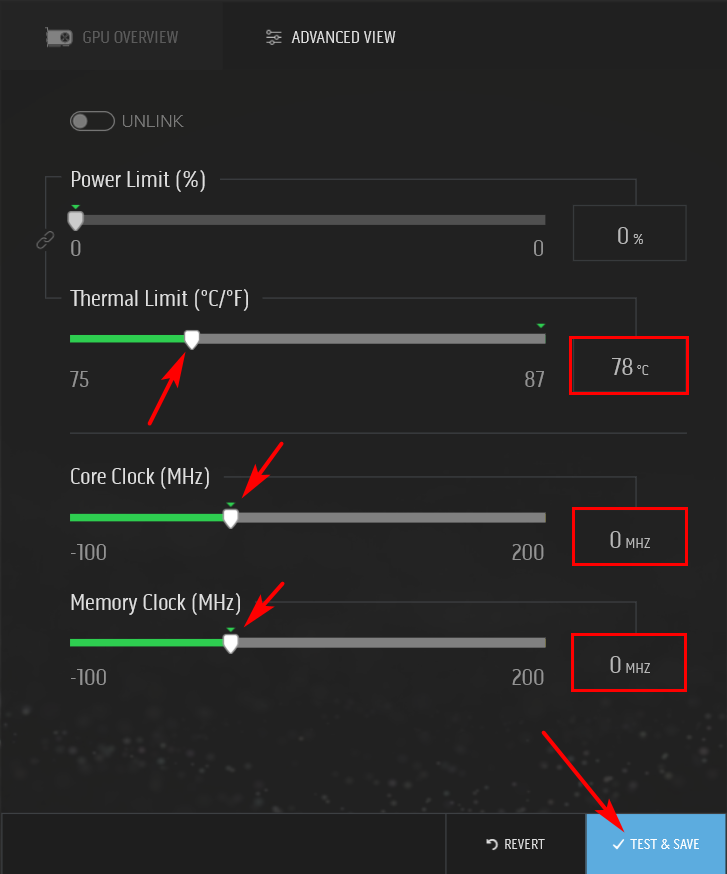Click green default marker above Core Clock slider
Screen dimensions: 727x874
click(230, 504)
